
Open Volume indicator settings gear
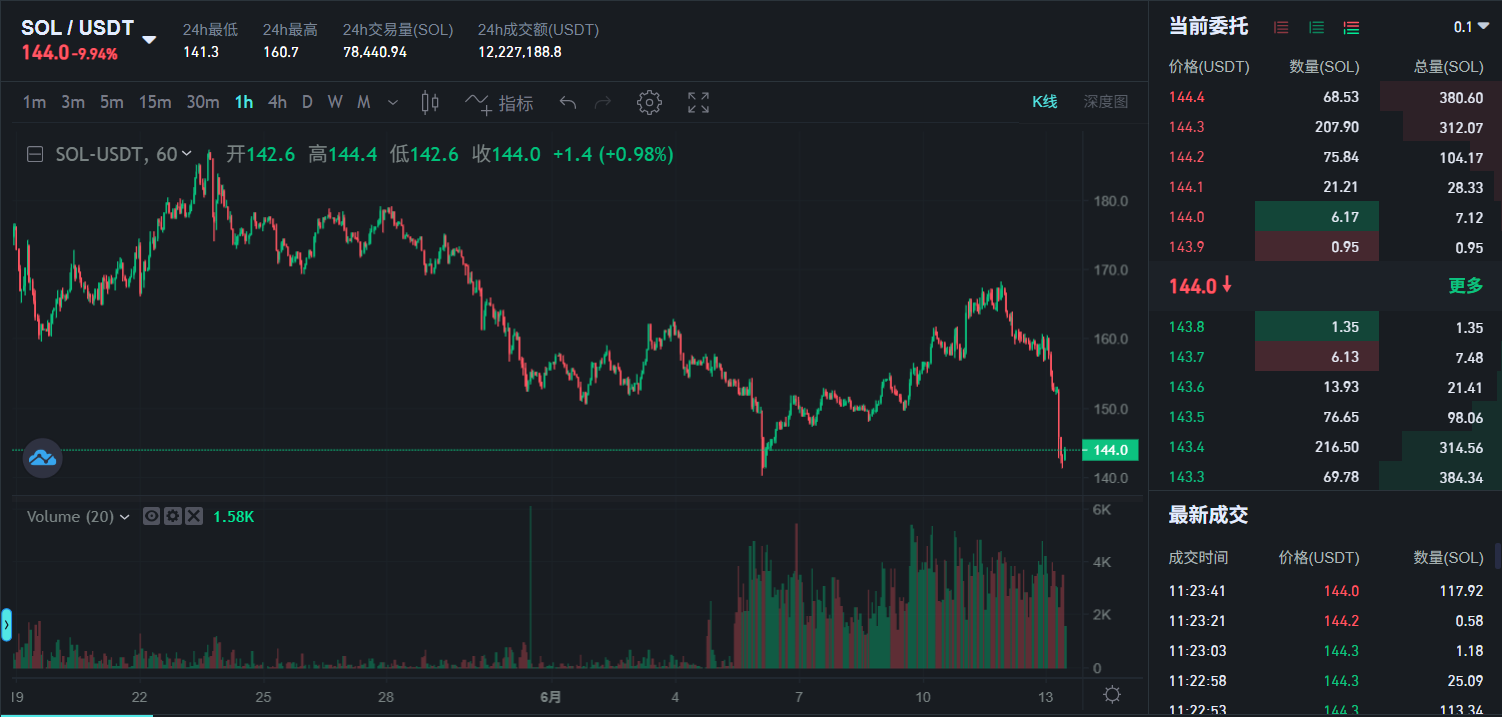[x=173, y=516]
